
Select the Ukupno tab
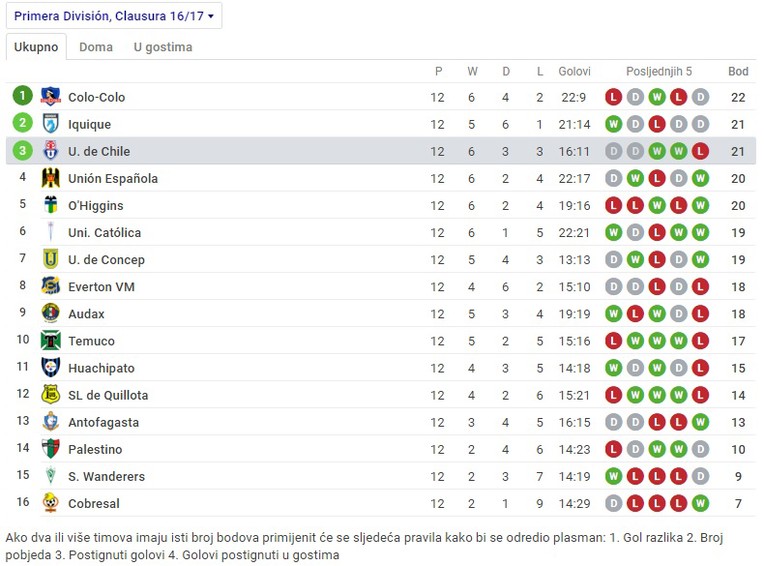tap(36, 47)
